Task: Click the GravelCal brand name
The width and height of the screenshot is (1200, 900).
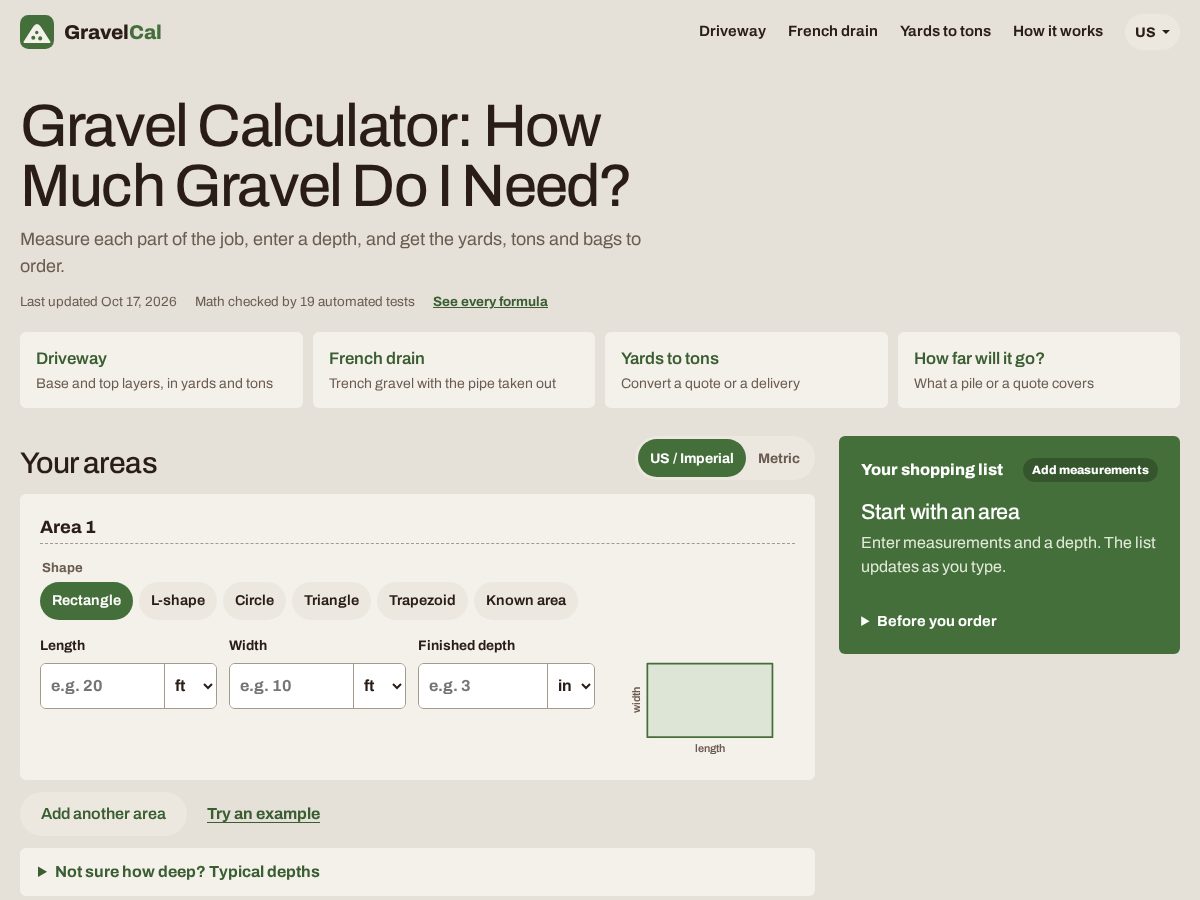Action: [113, 32]
